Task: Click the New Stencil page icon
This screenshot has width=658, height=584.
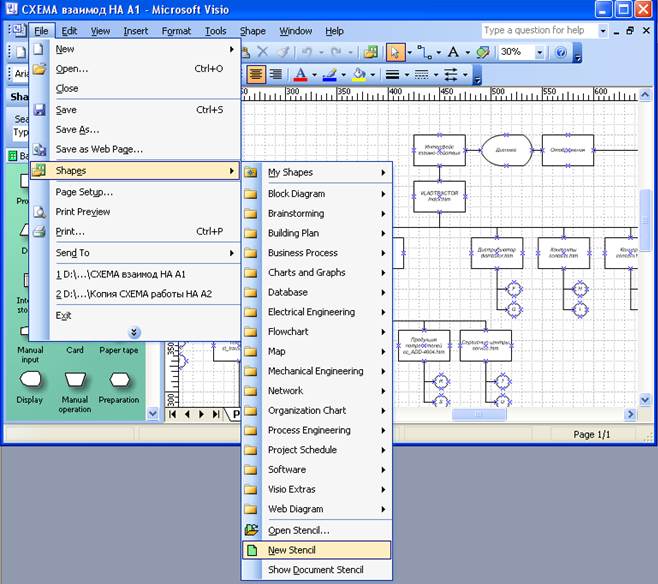Action: pos(252,550)
